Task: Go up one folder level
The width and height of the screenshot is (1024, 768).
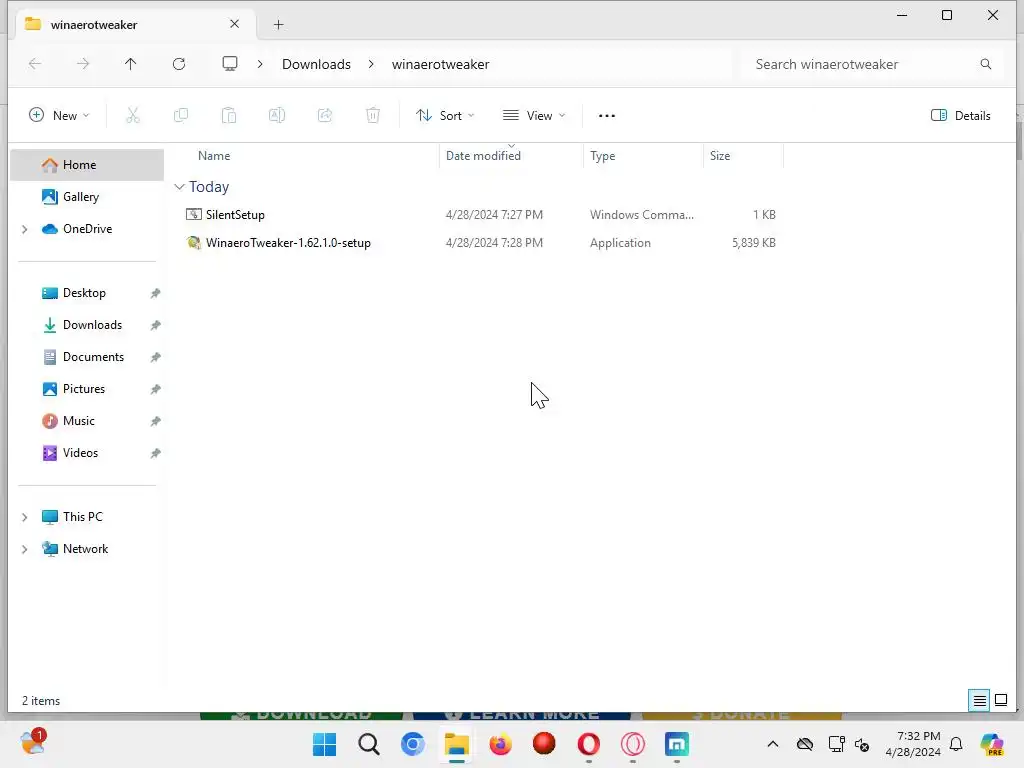Action: 131,64
